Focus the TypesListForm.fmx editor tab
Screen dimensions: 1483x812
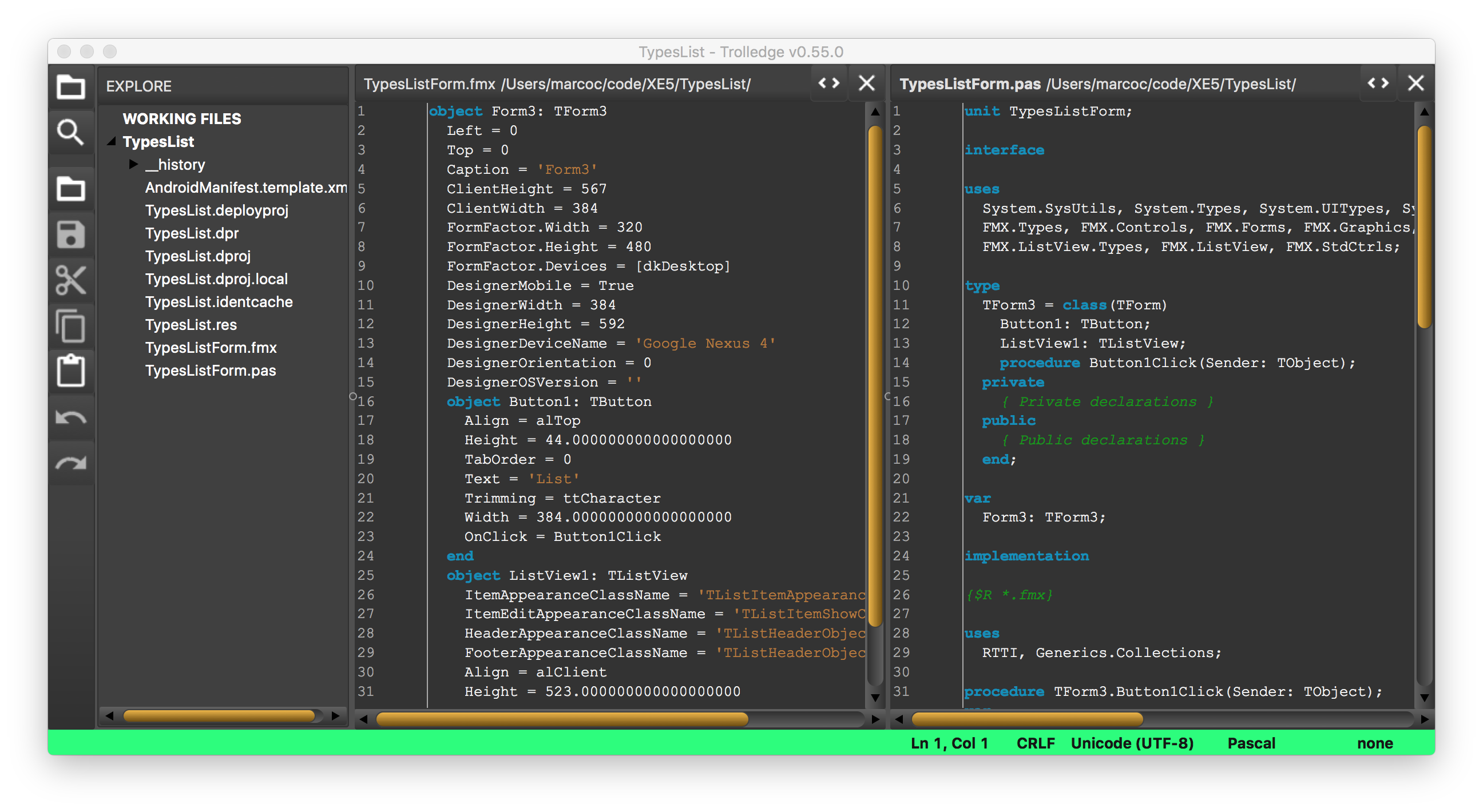430,84
